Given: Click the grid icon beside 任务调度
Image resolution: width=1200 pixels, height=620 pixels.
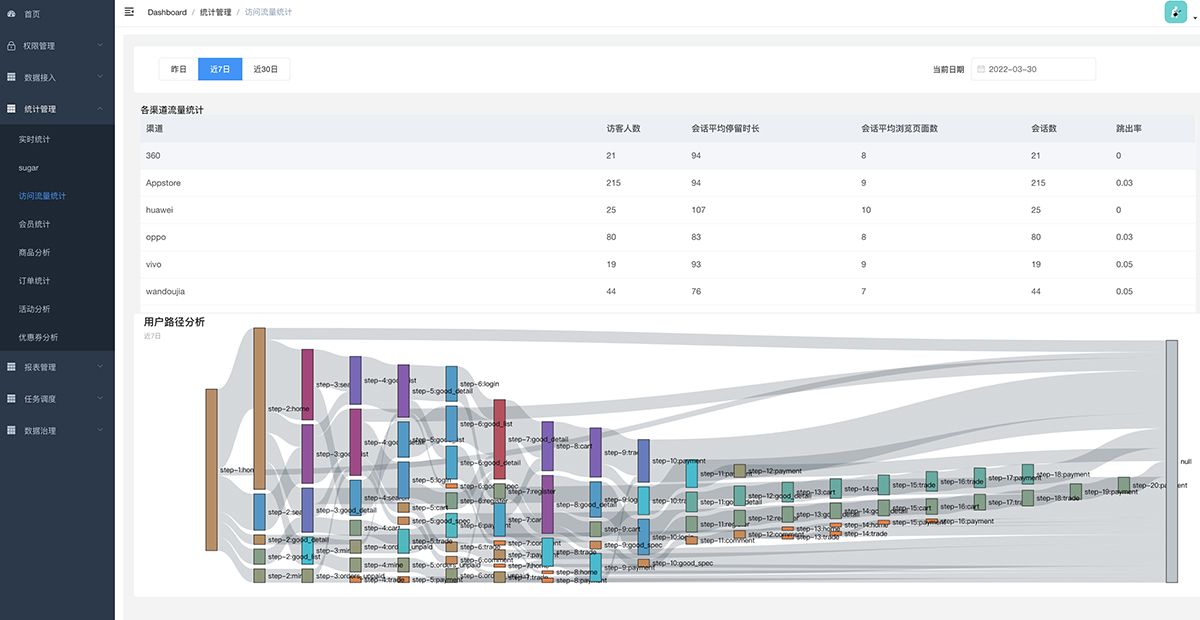Looking at the screenshot, I should click(11, 399).
